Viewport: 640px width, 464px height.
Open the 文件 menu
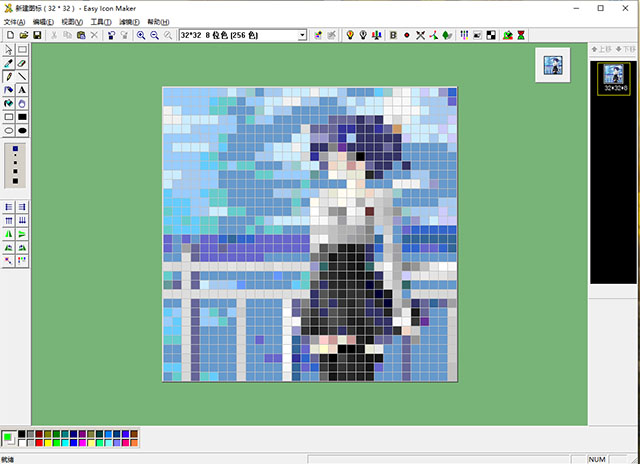(x=14, y=22)
